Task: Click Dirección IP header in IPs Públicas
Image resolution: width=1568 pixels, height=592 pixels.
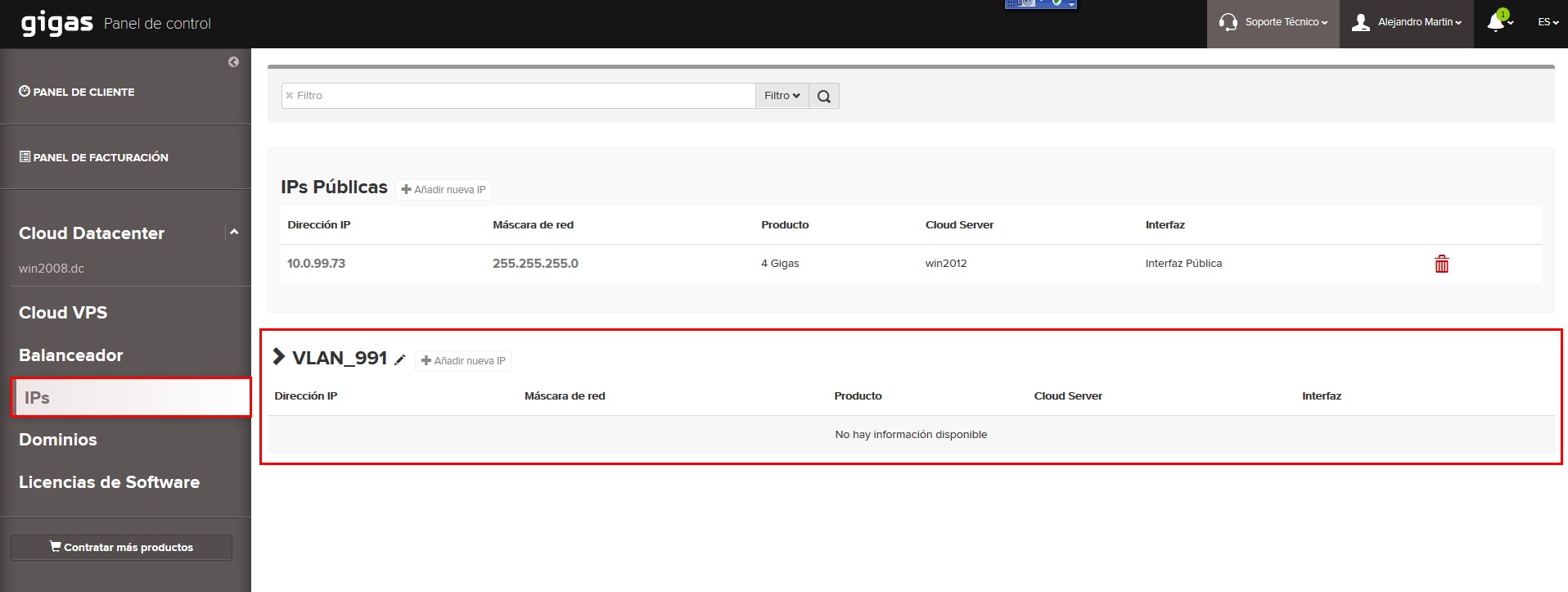Action: point(319,225)
